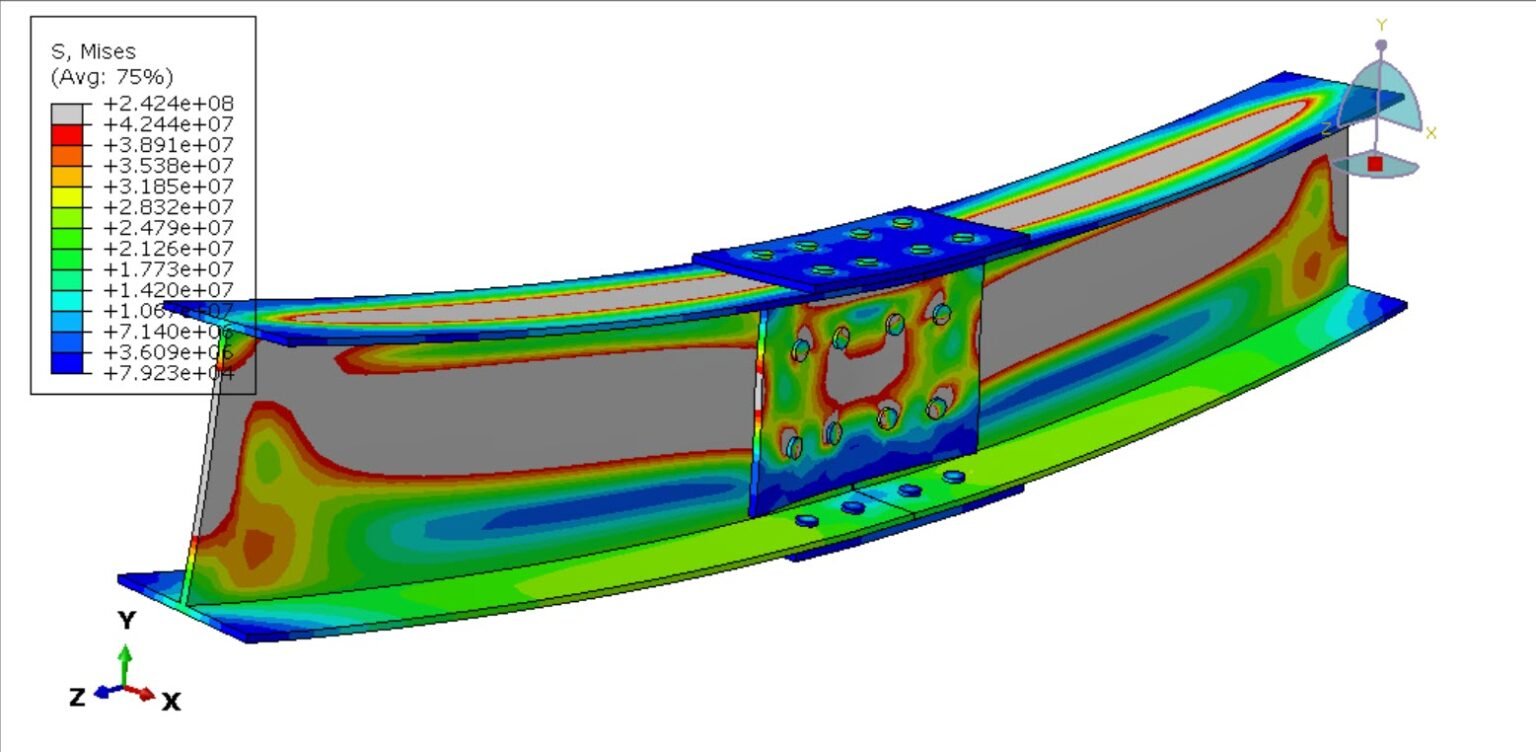Click the X axis label on the compass
This screenshot has width=1536, height=752.
tap(1431, 132)
